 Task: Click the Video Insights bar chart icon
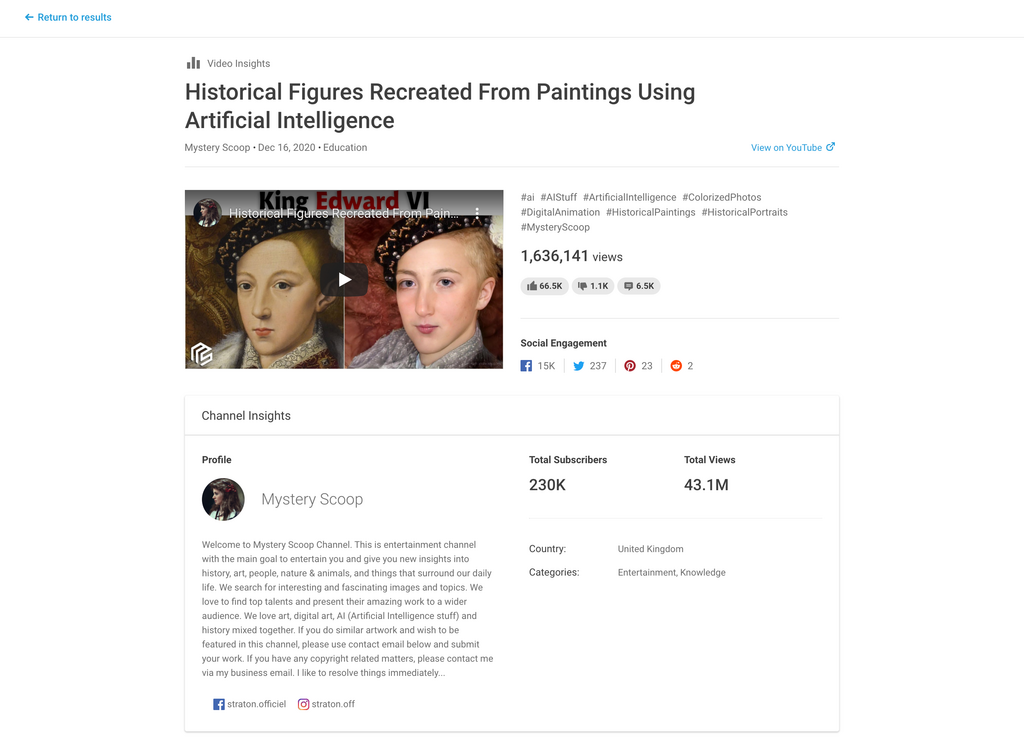[x=193, y=63]
